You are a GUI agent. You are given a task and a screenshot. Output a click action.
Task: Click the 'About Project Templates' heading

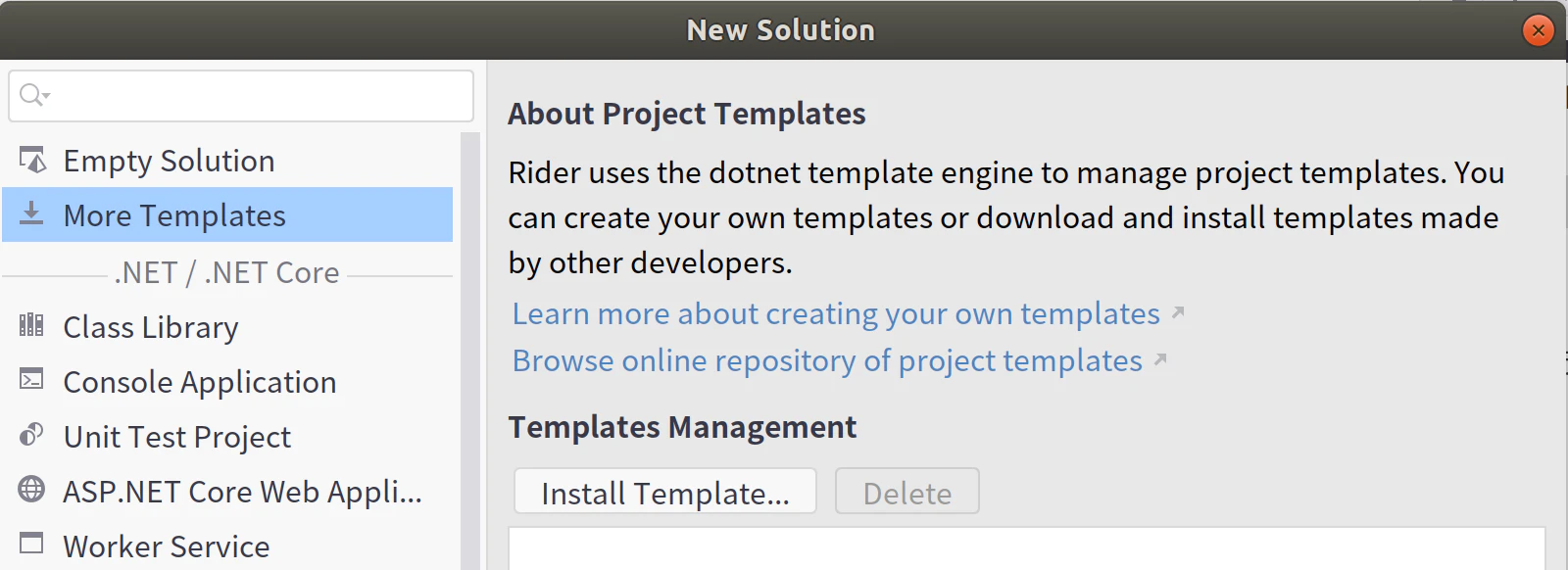click(687, 114)
